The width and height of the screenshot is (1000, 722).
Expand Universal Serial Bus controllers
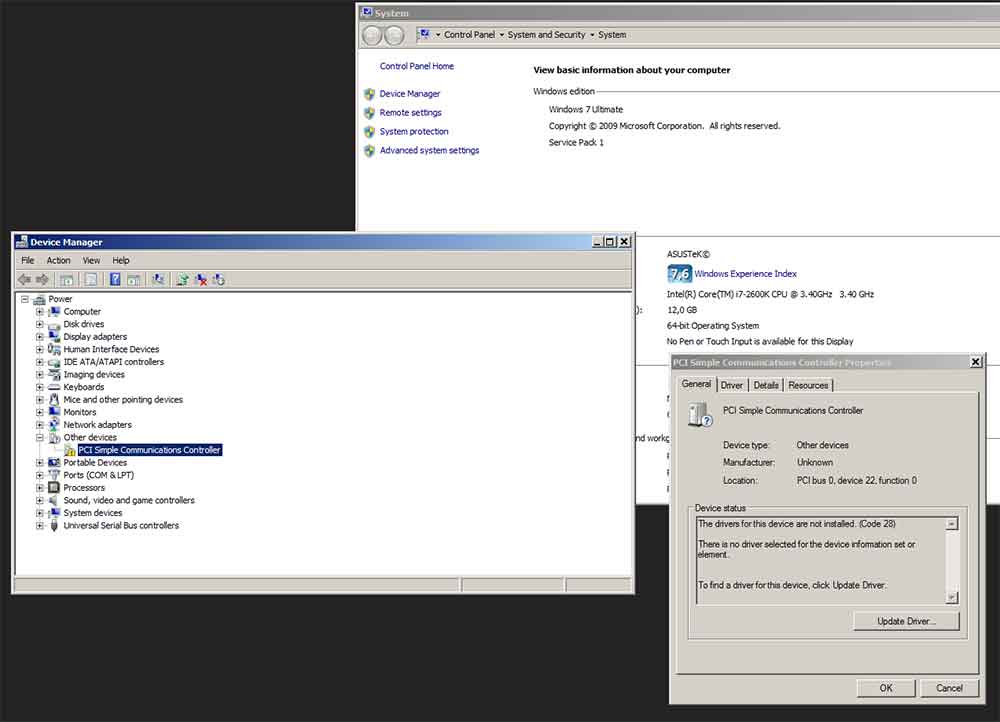40,526
